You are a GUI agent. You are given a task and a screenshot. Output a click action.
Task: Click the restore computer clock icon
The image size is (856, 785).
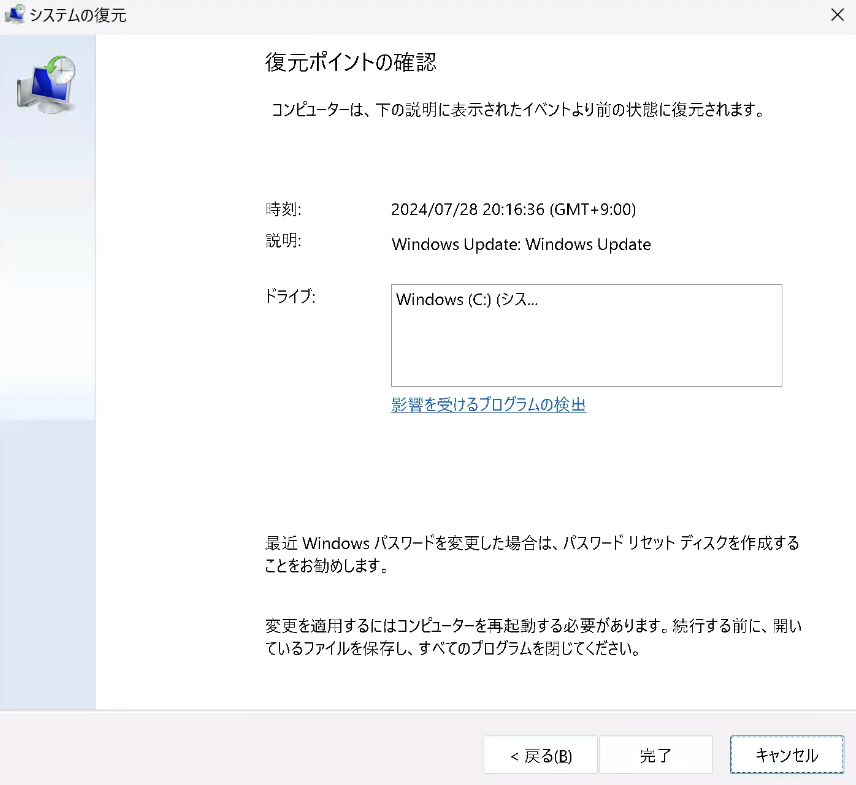(46, 84)
